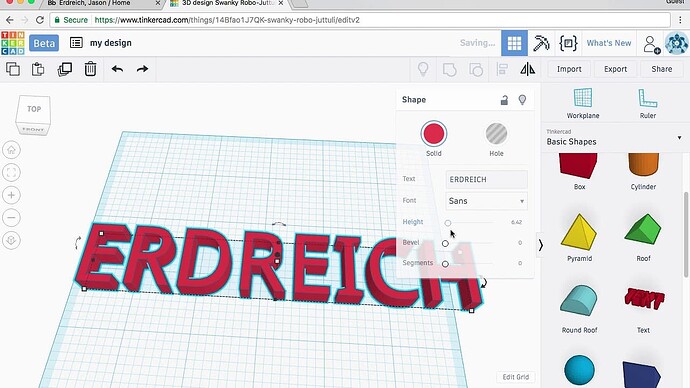
Task: Adjust the Segments slider handle
Action: [x=445, y=264]
